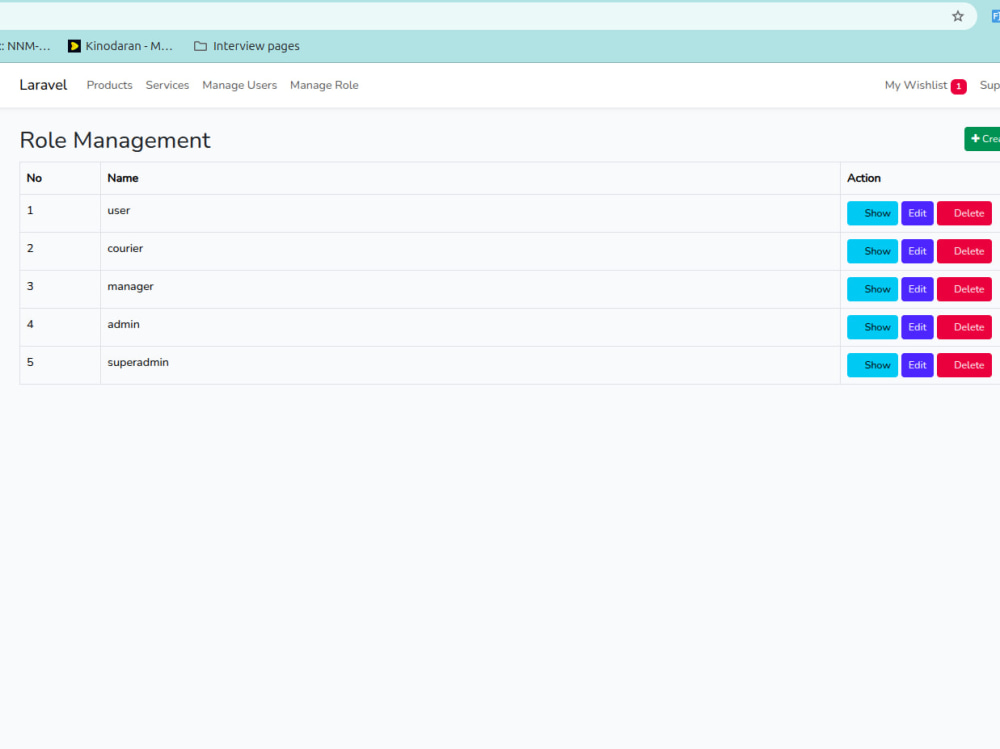Edit the admin role
Image resolution: width=1000 pixels, height=749 pixels.
917,327
